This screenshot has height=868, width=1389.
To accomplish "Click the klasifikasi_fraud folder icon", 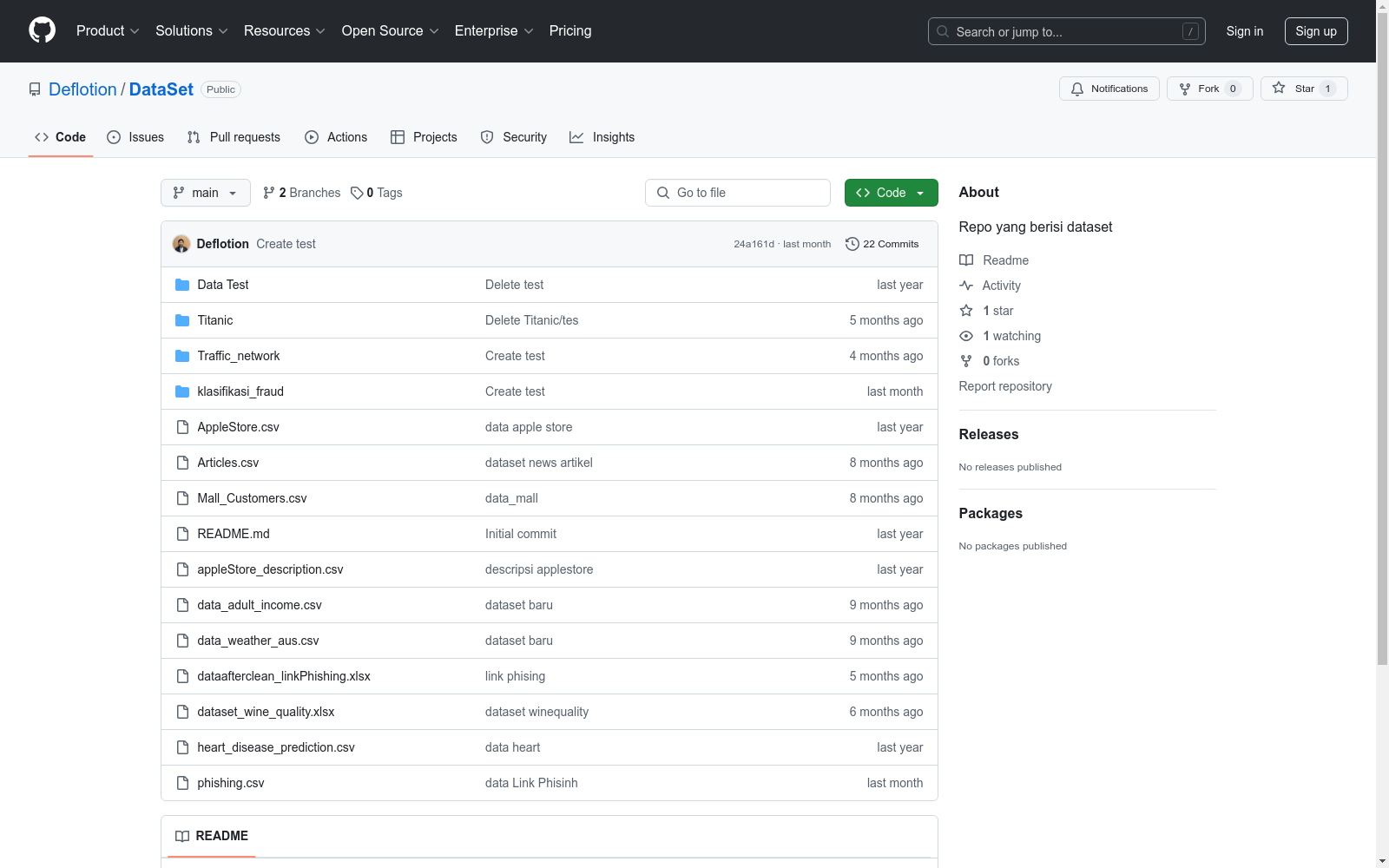I will point(182,391).
